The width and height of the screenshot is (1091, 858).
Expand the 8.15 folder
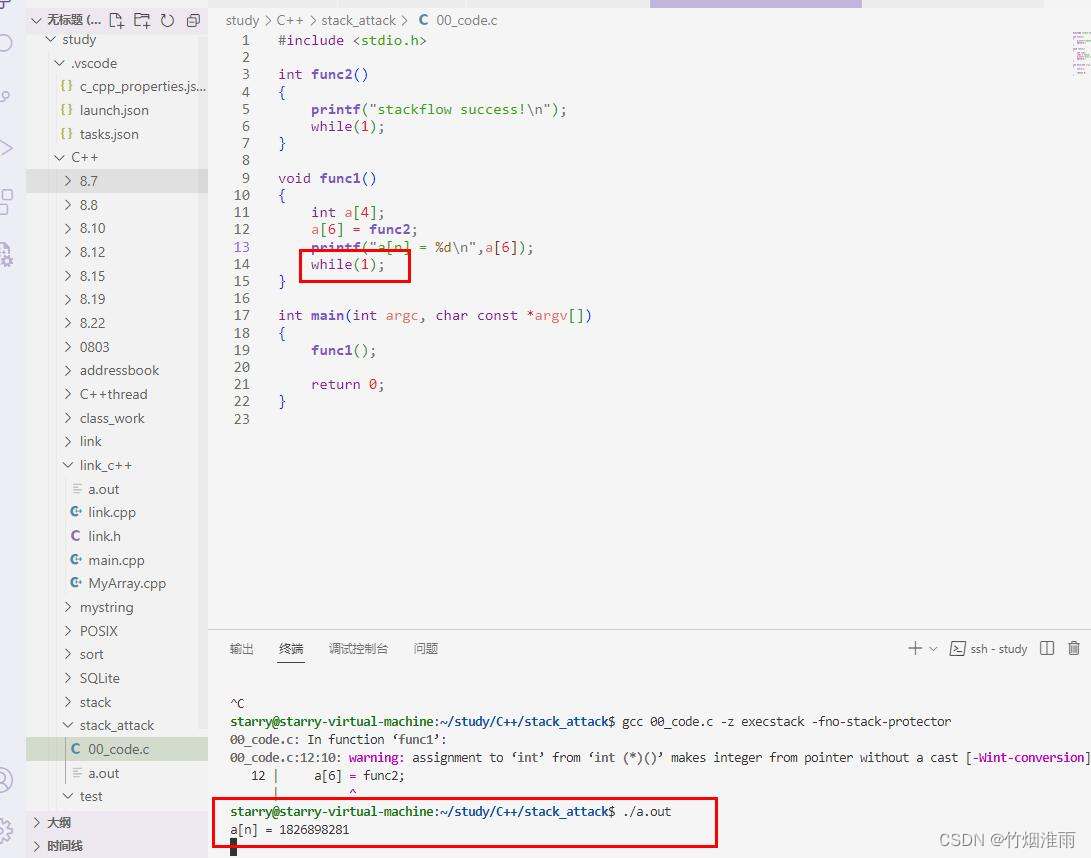click(x=117, y=276)
